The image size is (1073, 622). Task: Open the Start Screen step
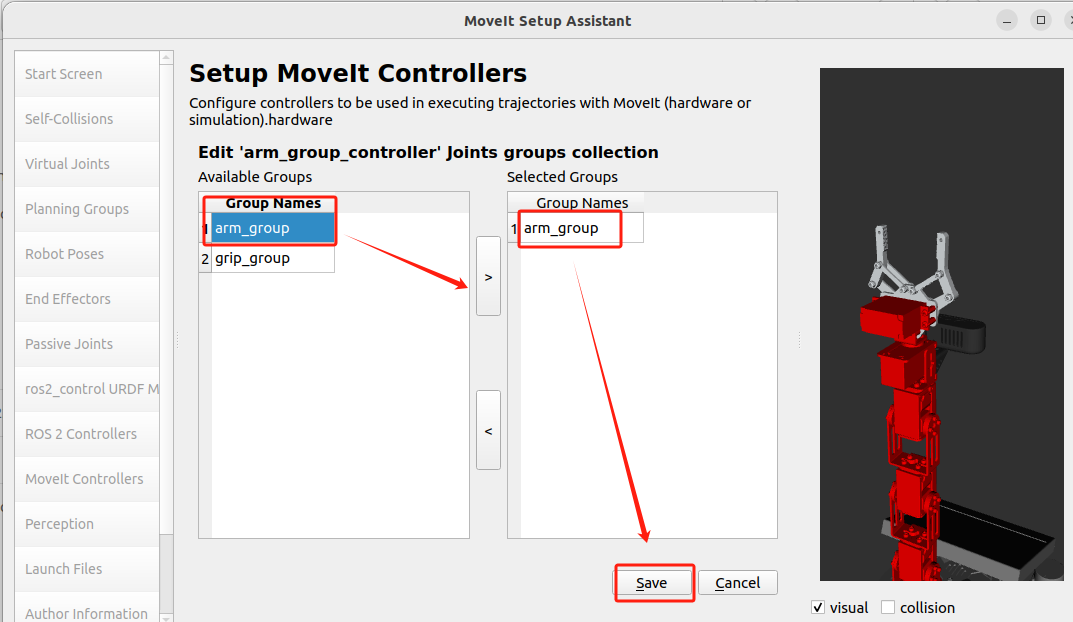pyautogui.click(x=87, y=74)
